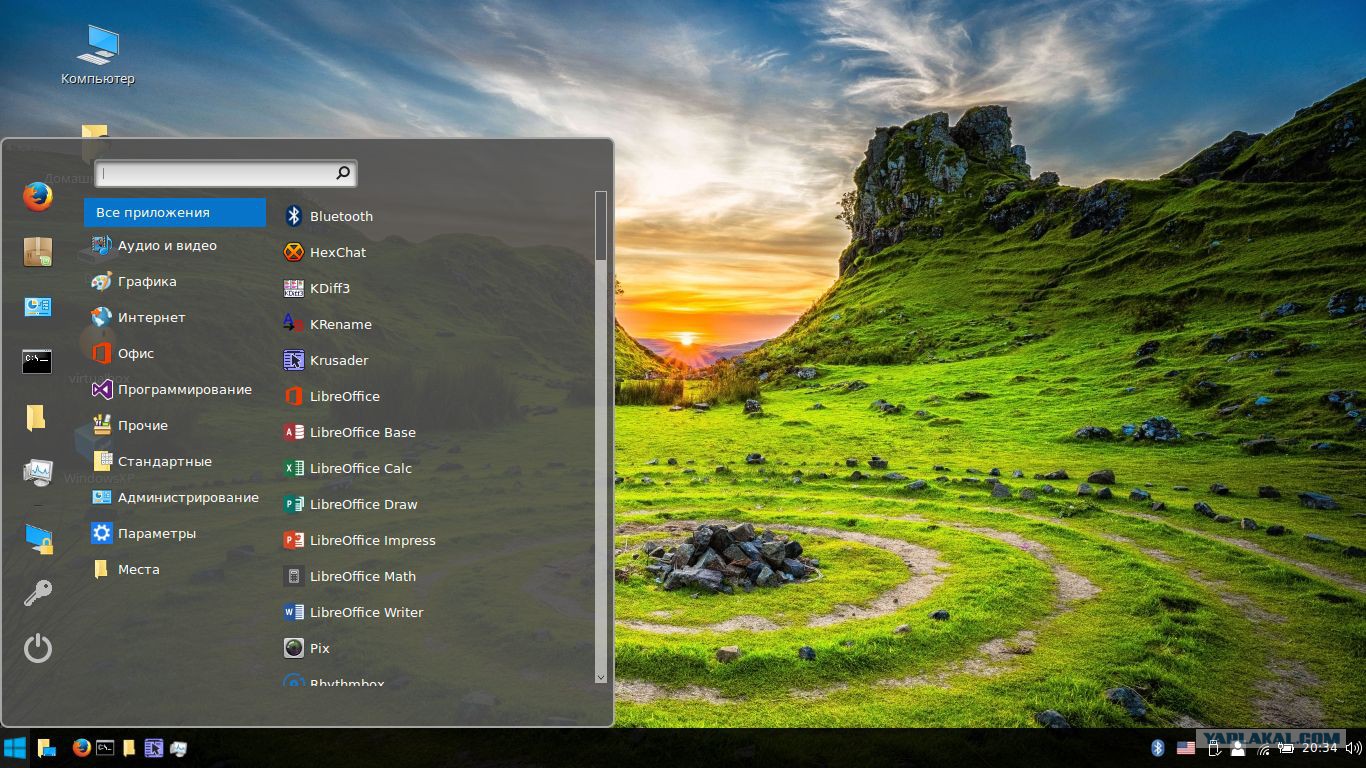Open the Software Manager package icon in favorites
The width and height of the screenshot is (1366, 768).
pyautogui.click(x=38, y=252)
